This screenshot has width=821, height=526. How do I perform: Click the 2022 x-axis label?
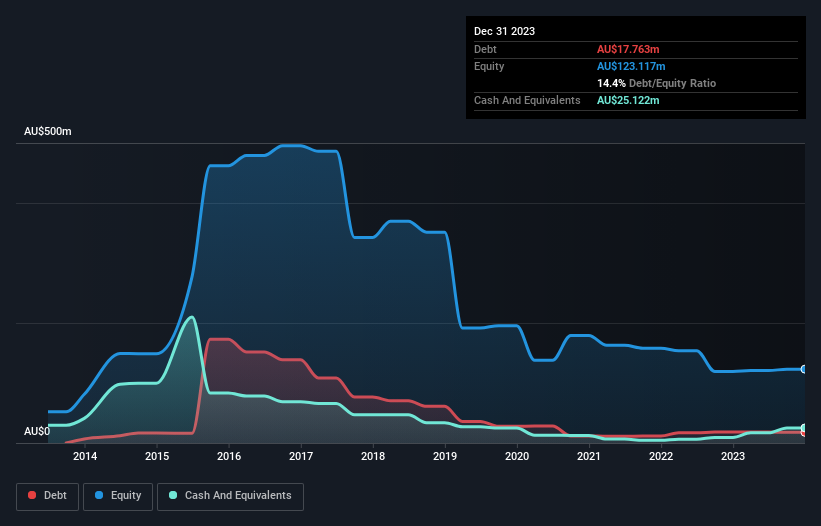[661, 456]
